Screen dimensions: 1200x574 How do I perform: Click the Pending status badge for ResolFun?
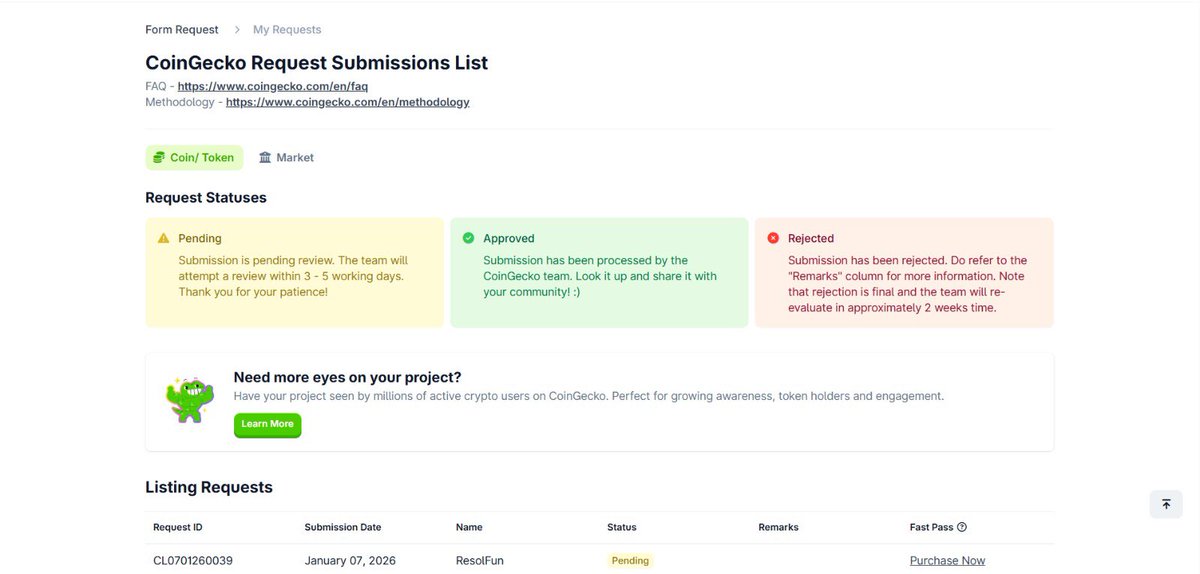coord(631,560)
